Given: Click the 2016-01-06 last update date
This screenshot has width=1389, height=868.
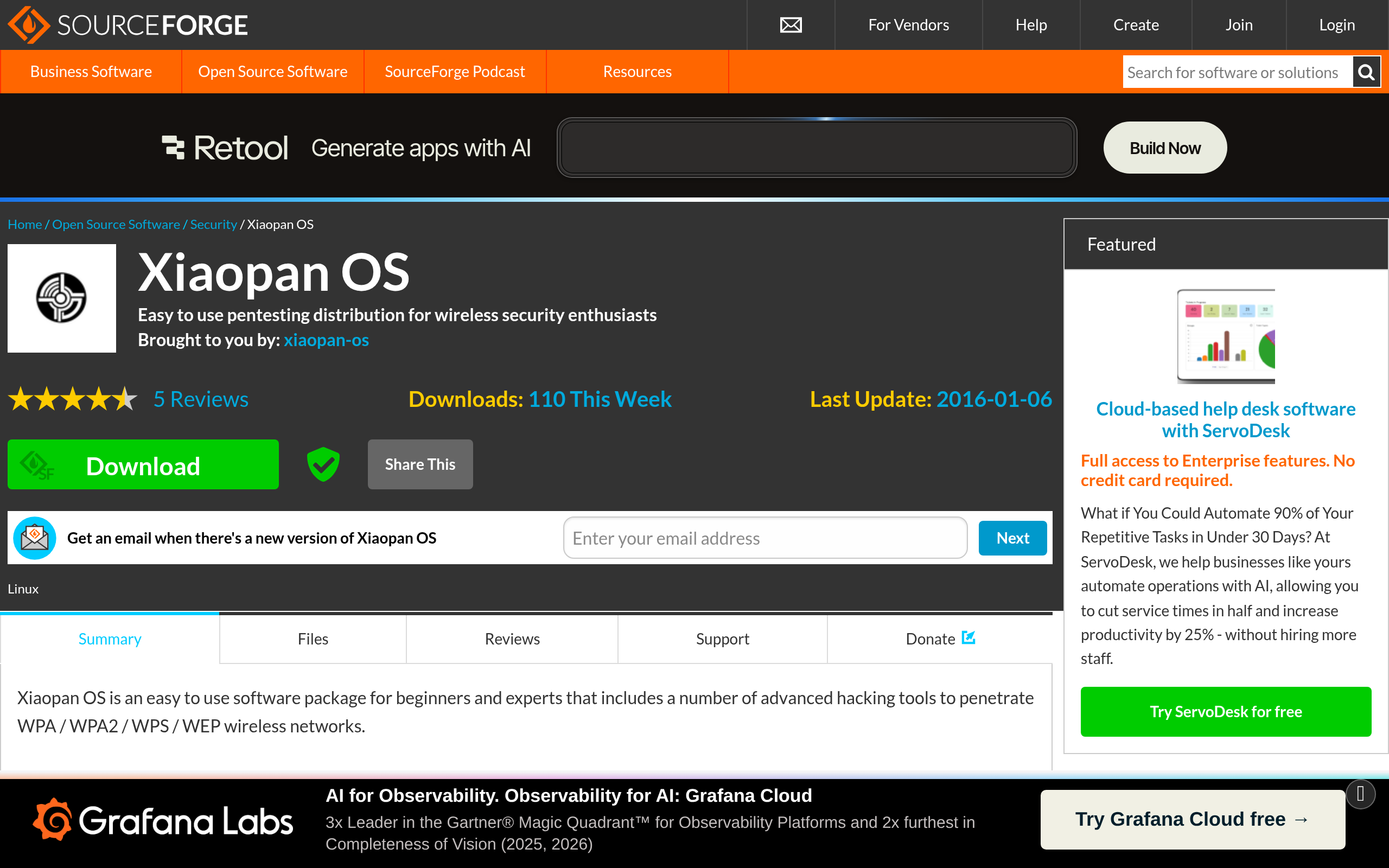Looking at the screenshot, I should (x=994, y=399).
